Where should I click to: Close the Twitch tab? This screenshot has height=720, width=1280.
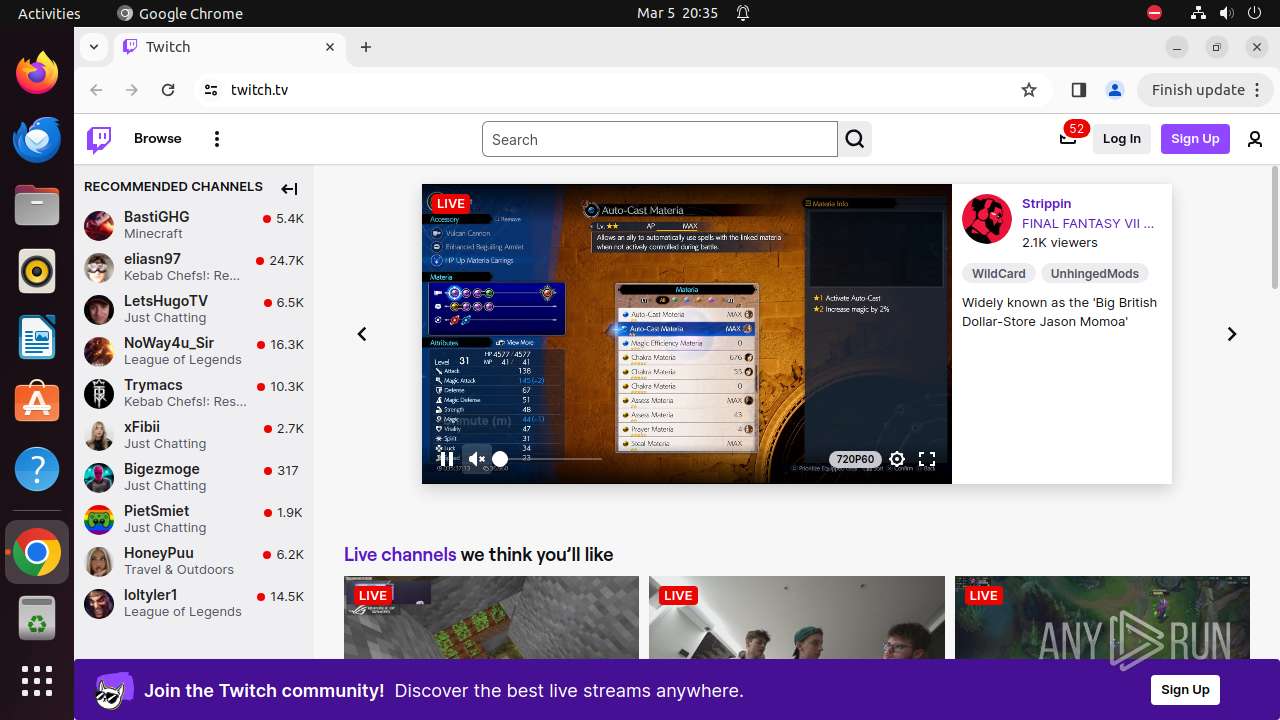coord(330,47)
